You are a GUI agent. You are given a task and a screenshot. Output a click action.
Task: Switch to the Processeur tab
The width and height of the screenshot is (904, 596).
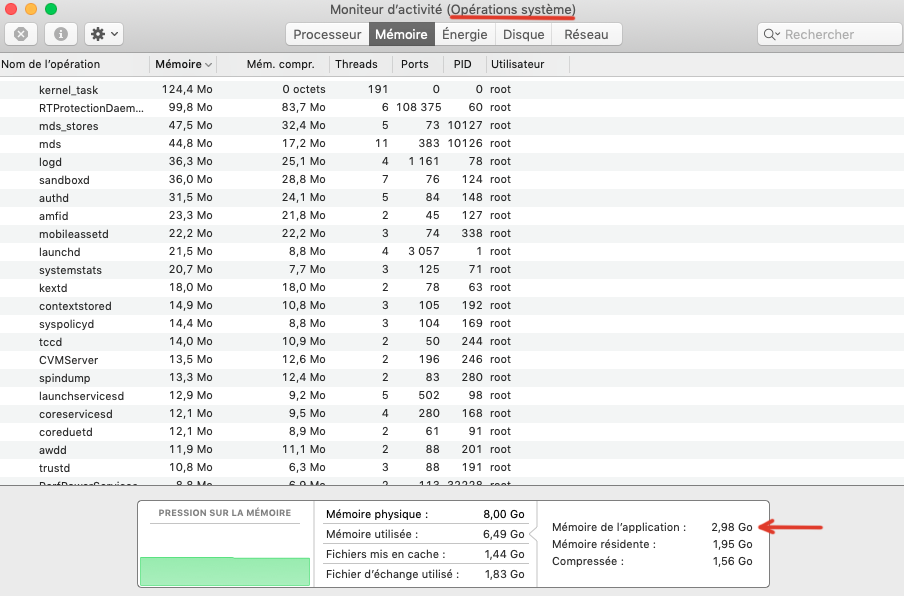pyautogui.click(x=327, y=35)
